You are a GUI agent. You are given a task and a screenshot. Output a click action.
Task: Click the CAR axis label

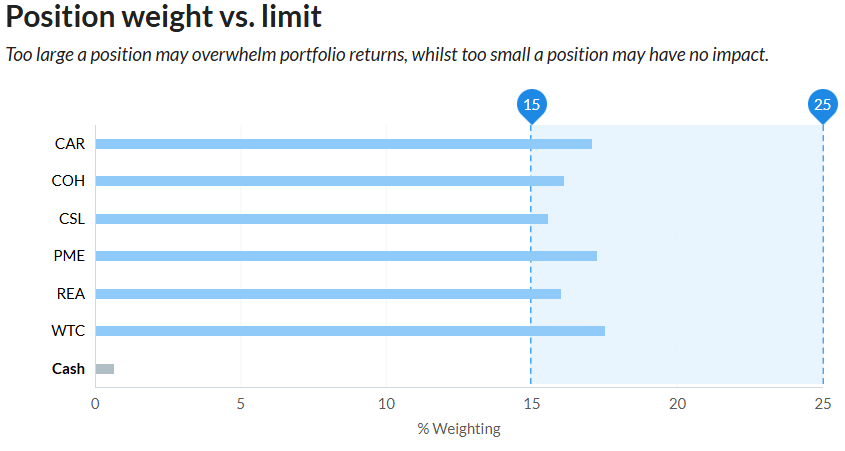(70, 144)
